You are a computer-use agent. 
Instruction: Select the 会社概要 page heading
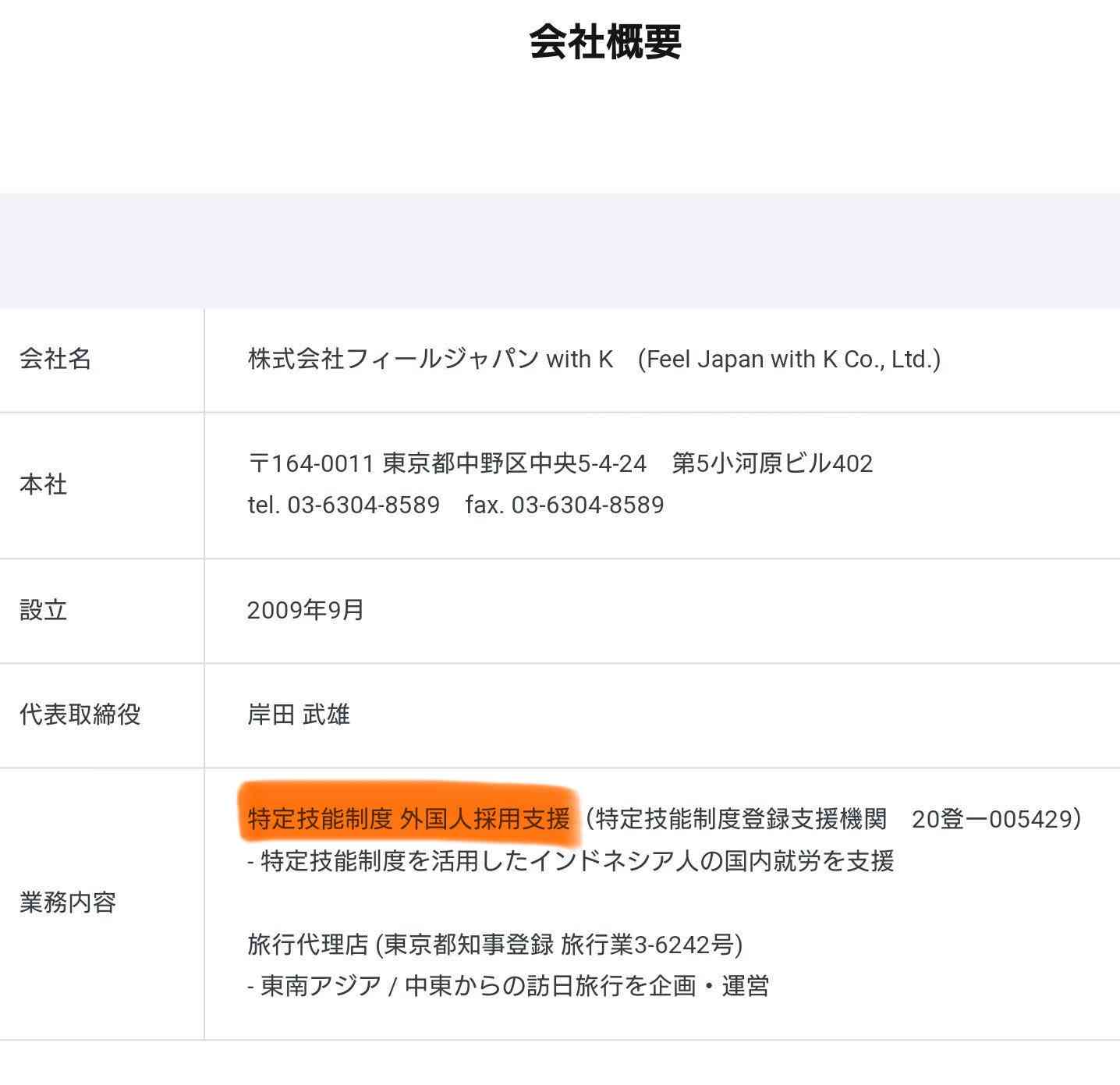(605, 41)
